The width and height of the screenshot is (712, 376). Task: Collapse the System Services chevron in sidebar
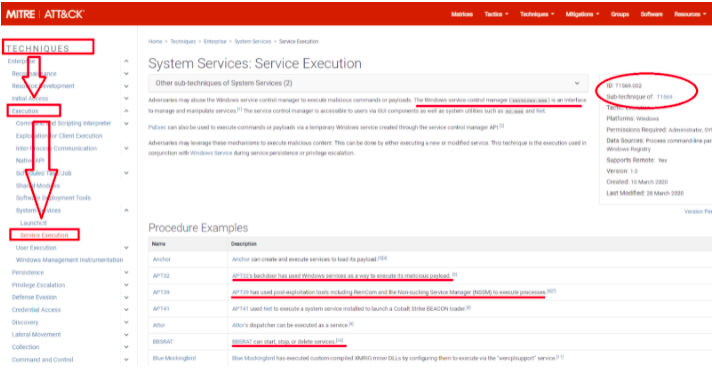[126, 210]
